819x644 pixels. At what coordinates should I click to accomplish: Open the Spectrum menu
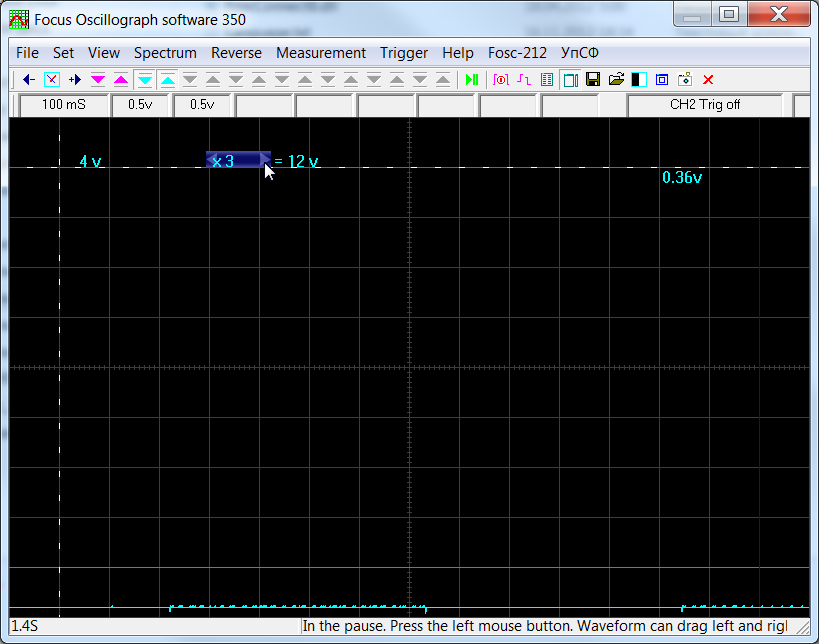[165, 53]
